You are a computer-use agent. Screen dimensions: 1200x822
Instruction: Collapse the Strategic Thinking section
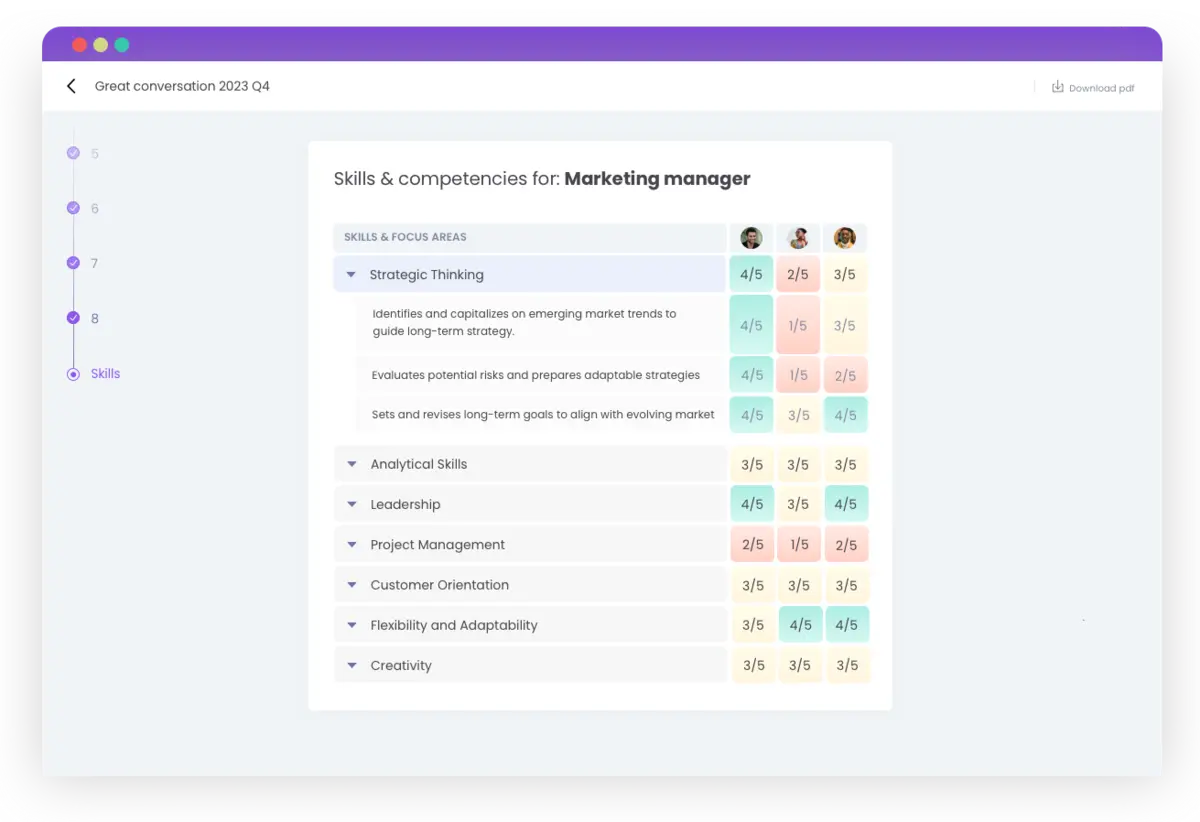[351, 274]
